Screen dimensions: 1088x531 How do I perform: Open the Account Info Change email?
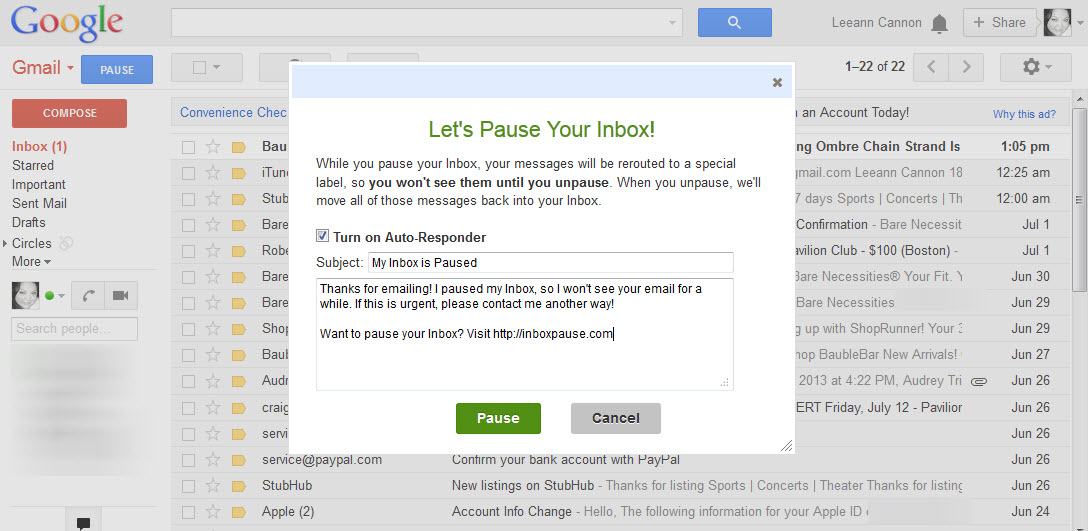511,512
